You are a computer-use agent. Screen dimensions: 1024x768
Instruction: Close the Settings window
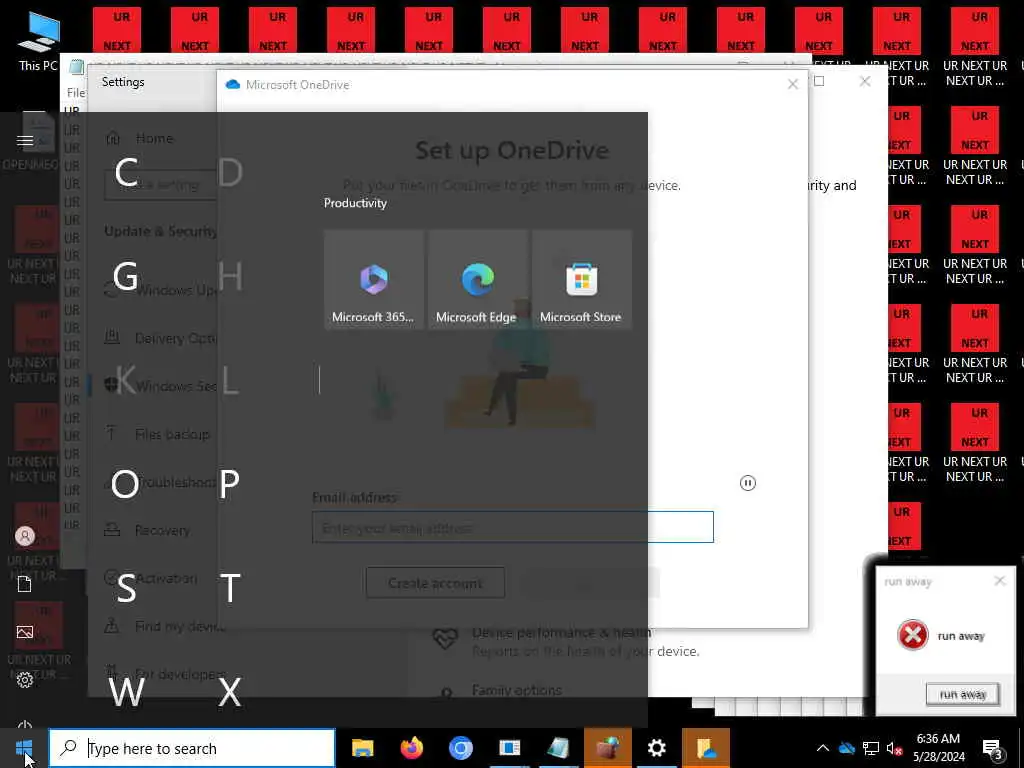point(865,81)
